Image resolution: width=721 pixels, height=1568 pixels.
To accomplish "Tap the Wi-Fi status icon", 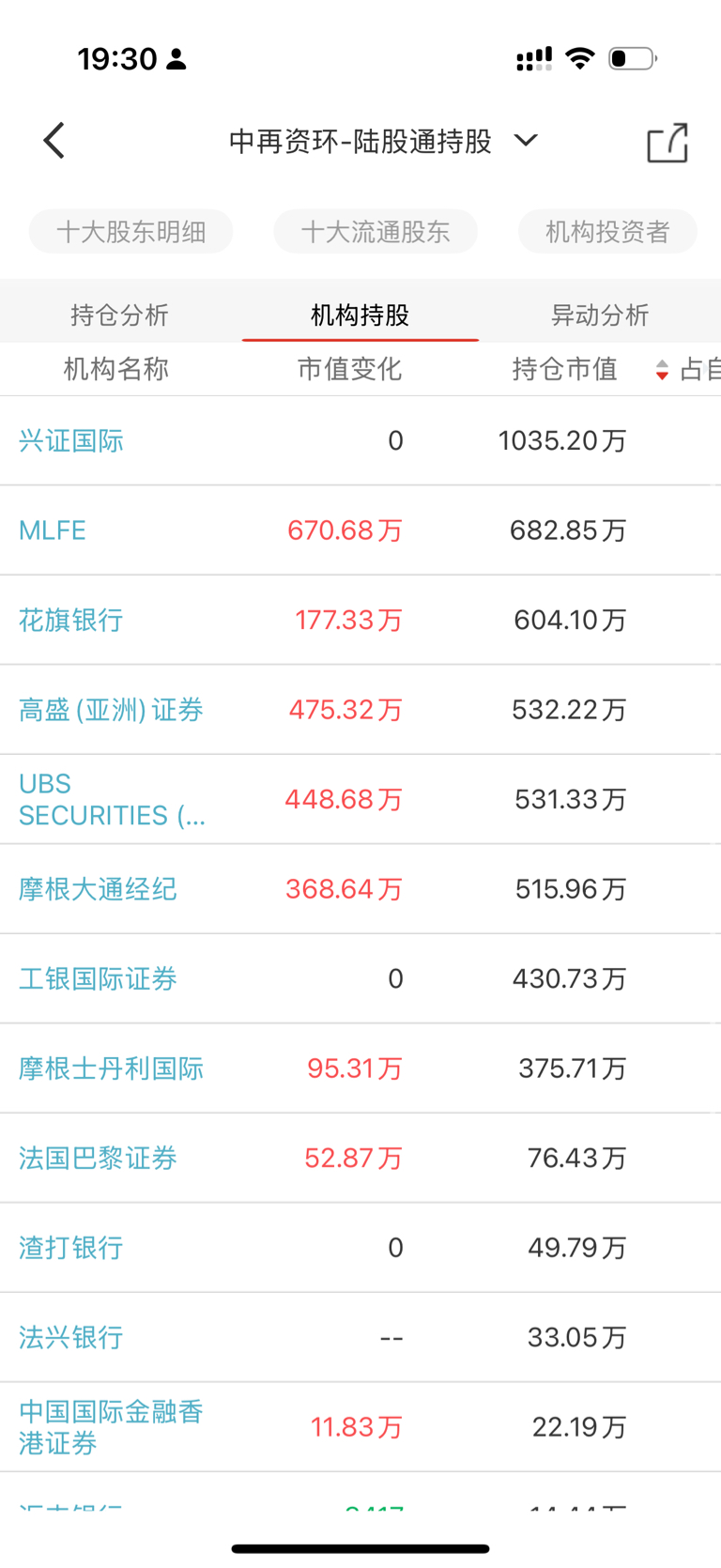I will point(580,58).
